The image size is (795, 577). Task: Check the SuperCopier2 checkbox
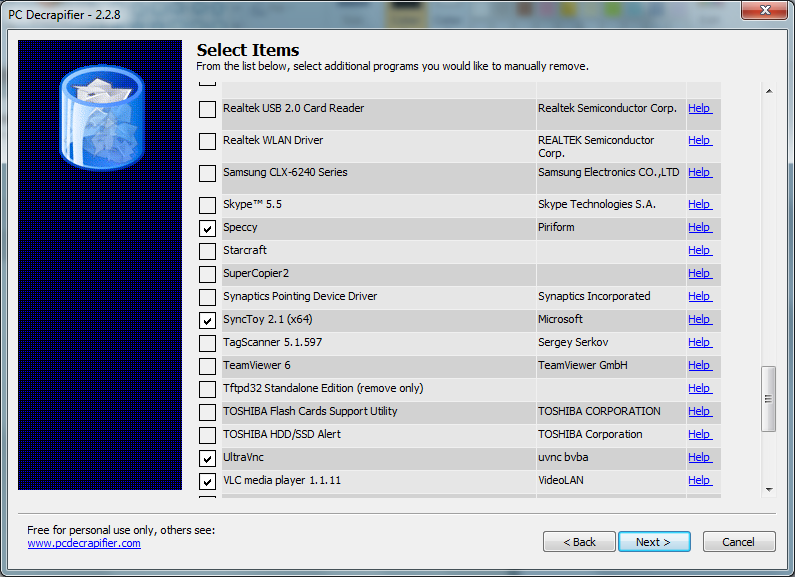click(207, 274)
